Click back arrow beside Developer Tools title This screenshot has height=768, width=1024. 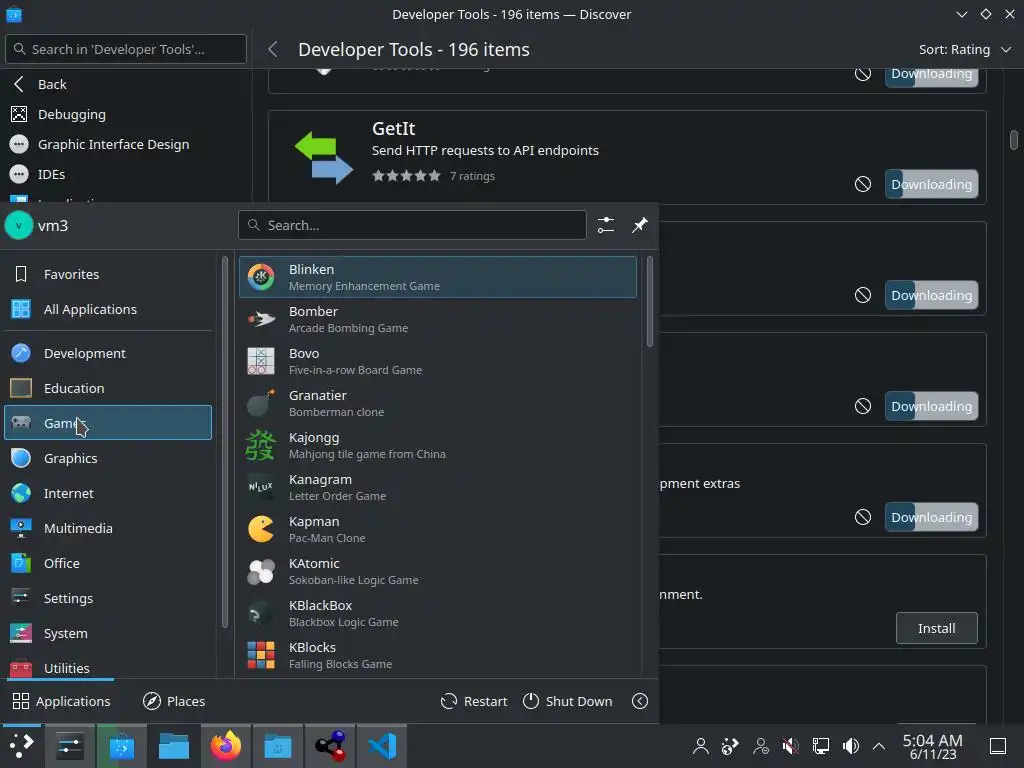[x=273, y=50]
